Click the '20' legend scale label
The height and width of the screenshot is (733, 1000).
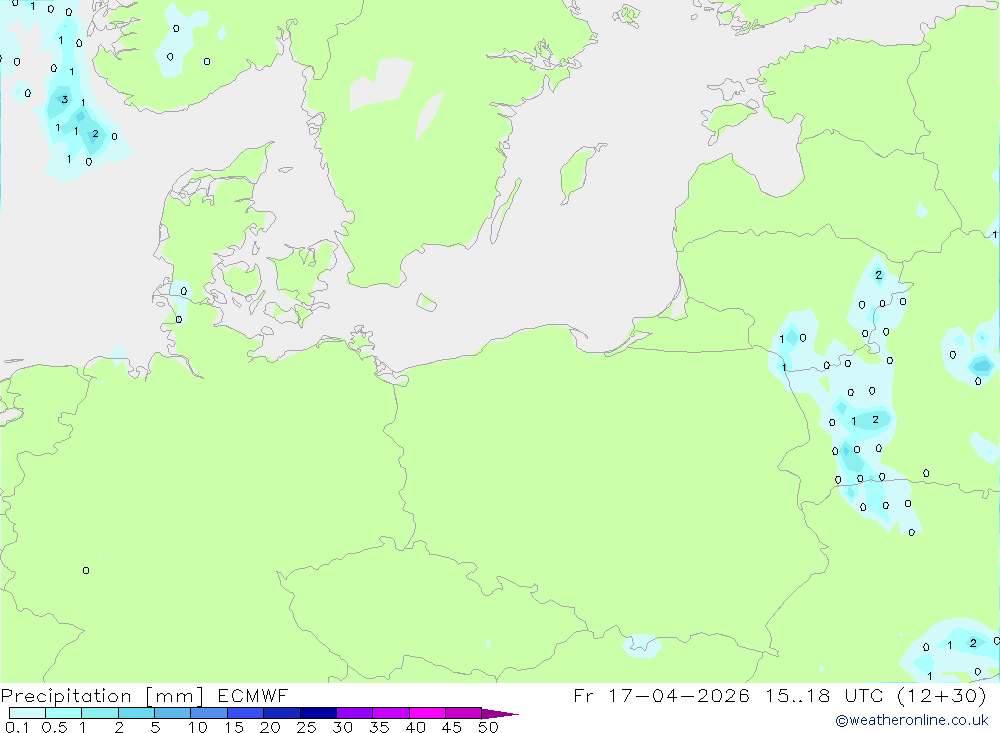pyautogui.click(x=270, y=727)
